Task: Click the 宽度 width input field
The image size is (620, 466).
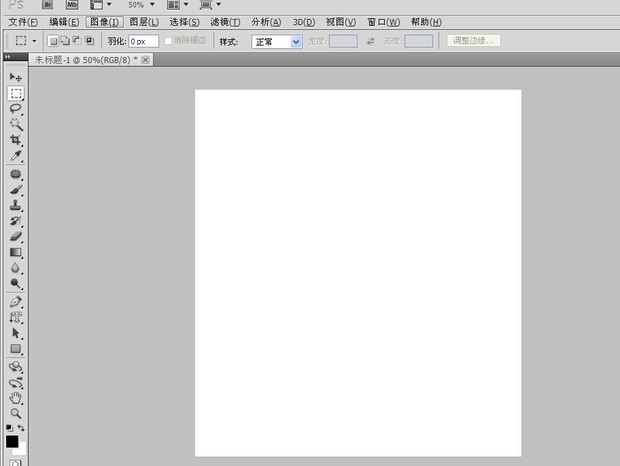Action: [x=343, y=41]
